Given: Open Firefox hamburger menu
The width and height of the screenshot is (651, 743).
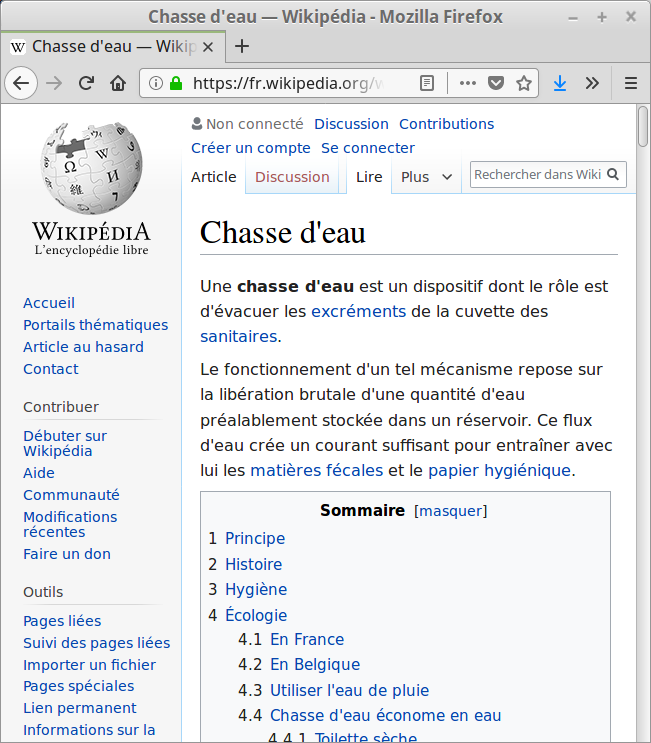Looking at the screenshot, I should pos(631,84).
